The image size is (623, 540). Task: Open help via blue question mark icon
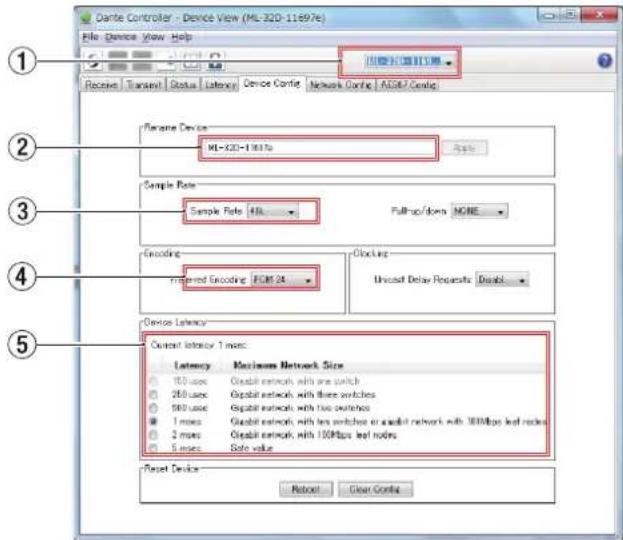click(604, 61)
